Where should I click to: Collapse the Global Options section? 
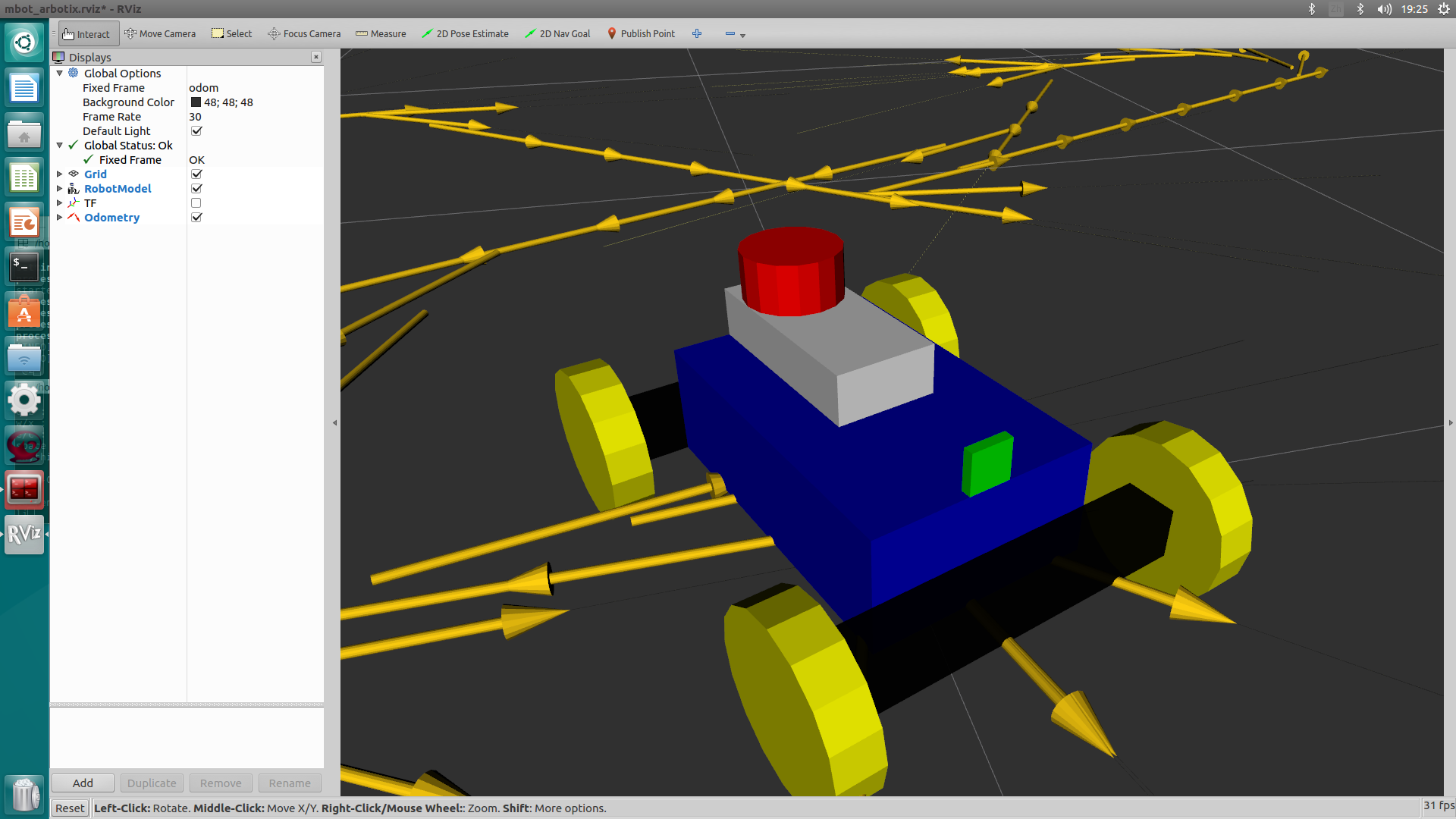tap(60, 74)
